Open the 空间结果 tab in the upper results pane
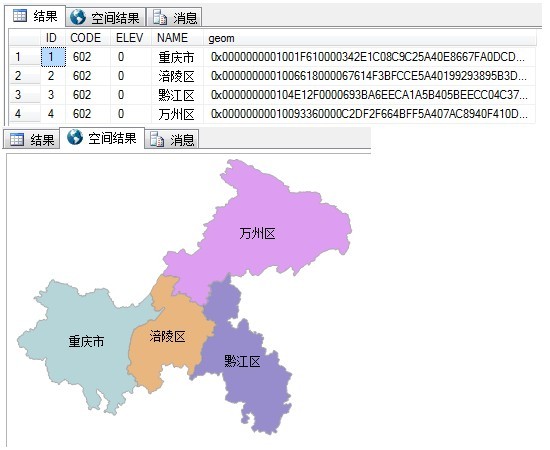Image resolution: width=550 pixels, height=450 pixels. (106, 18)
